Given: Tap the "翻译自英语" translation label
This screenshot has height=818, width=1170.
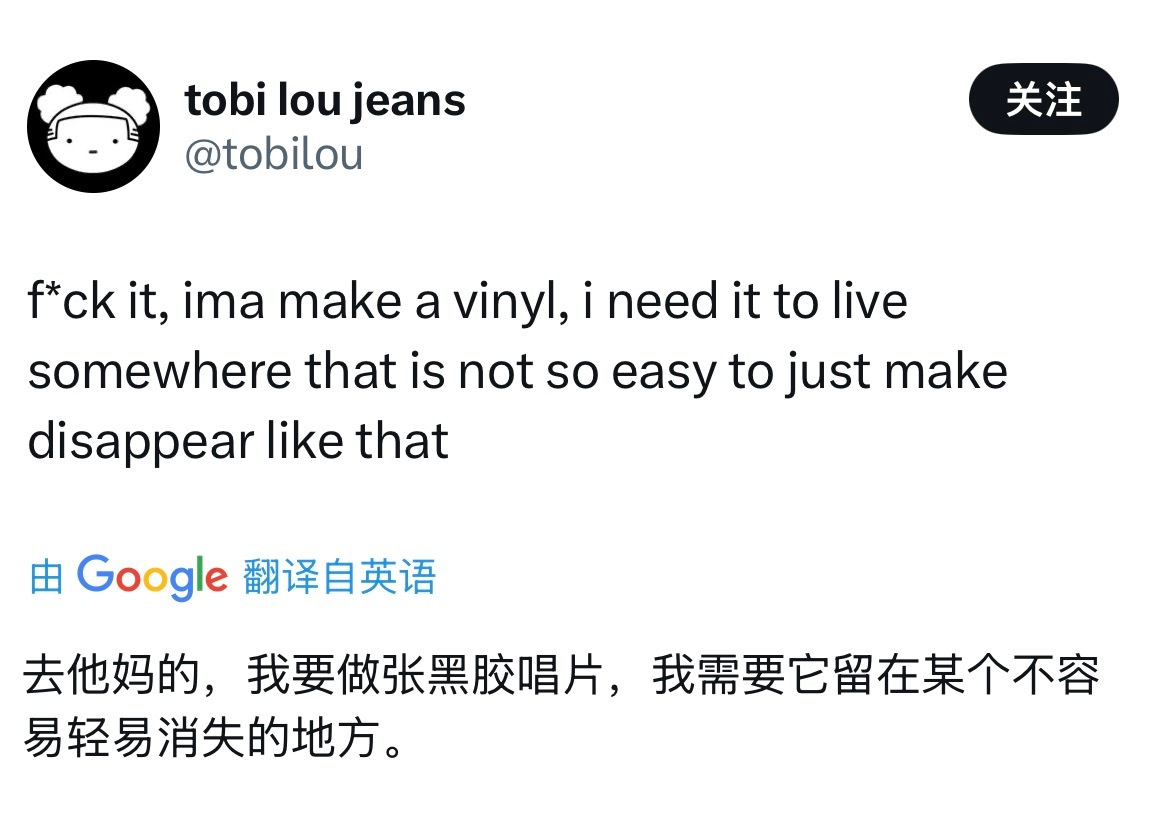Looking at the screenshot, I should click(x=339, y=577).
